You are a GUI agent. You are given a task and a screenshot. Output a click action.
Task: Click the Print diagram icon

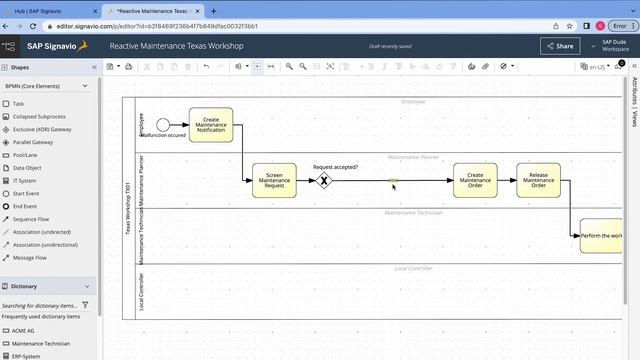129,66
